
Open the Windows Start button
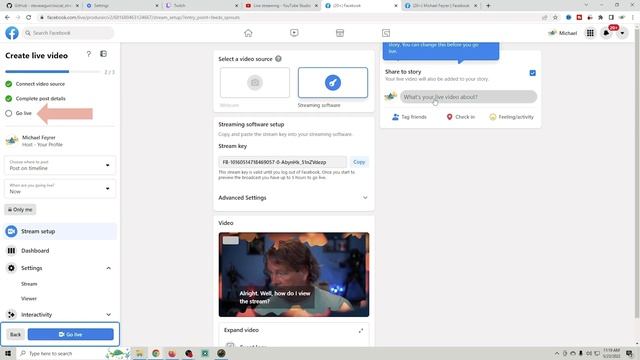[x=8, y=353]
